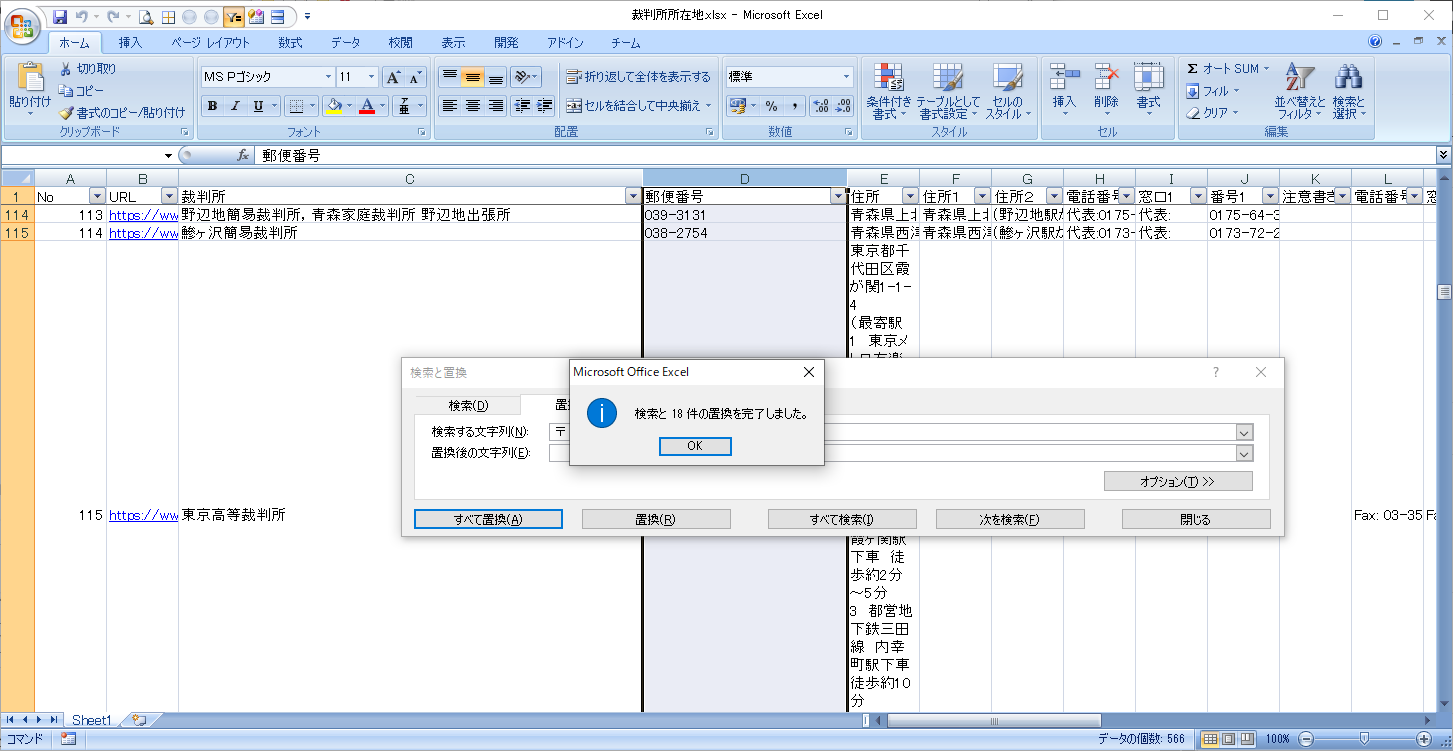This screenshot has height=751, width=1453.
Task: Click the scissors cut icon (切り取り)
Action: click(66, 68)
